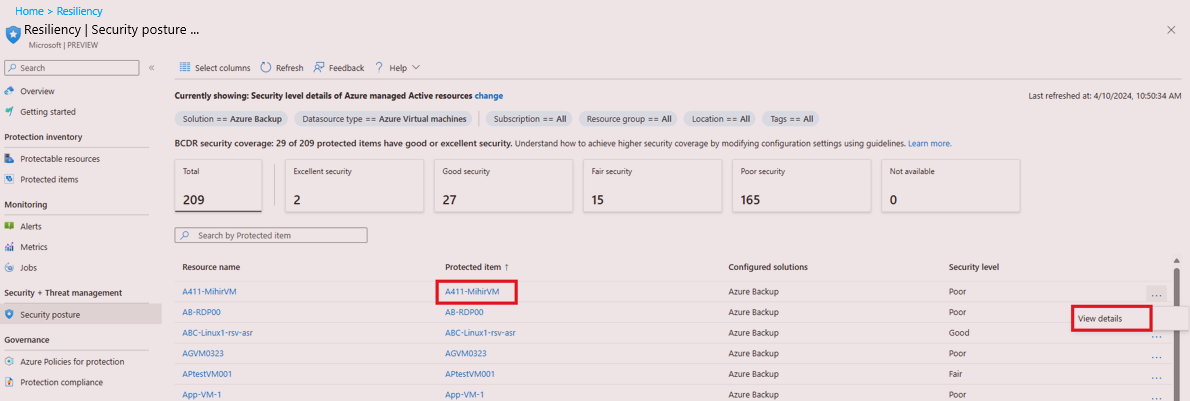Screen dimensions: 1190x401
Task: Click Resiliency breadcrumb link
Action: 80,11
